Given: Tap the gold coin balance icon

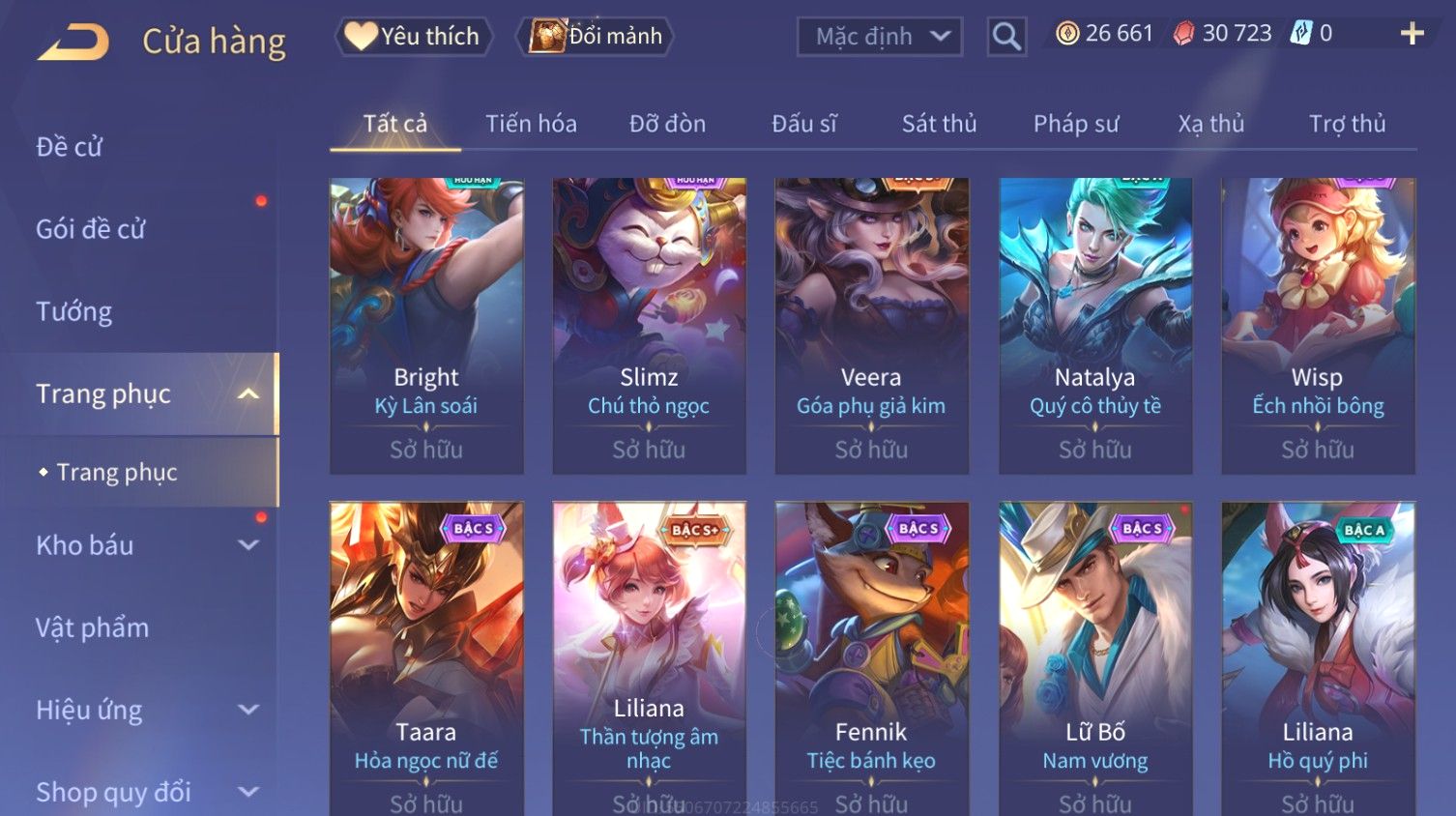Looking at the screenshot, I should (x=1066, y=34).
